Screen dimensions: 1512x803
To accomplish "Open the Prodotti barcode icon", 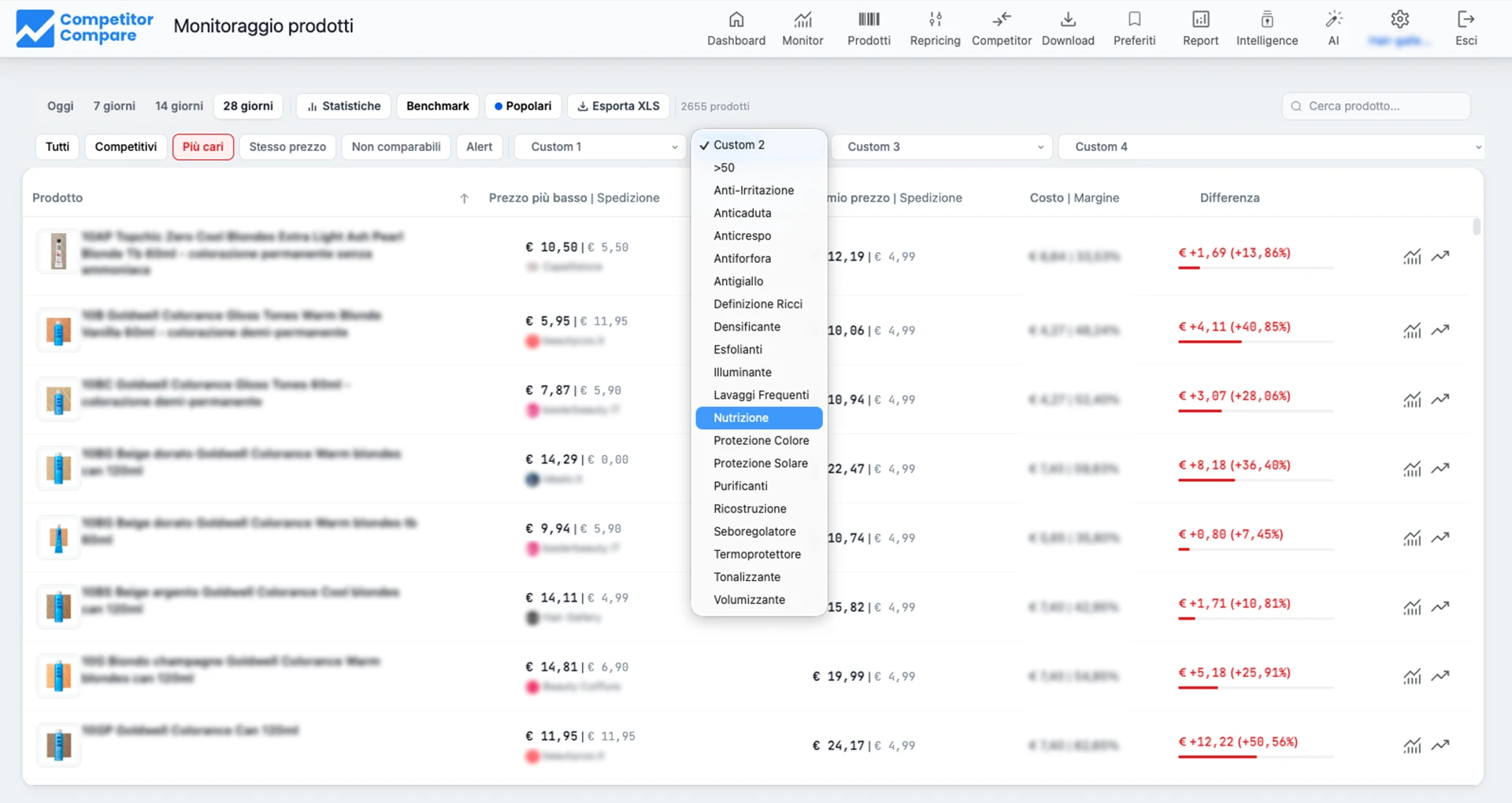I will click(869, 20).
